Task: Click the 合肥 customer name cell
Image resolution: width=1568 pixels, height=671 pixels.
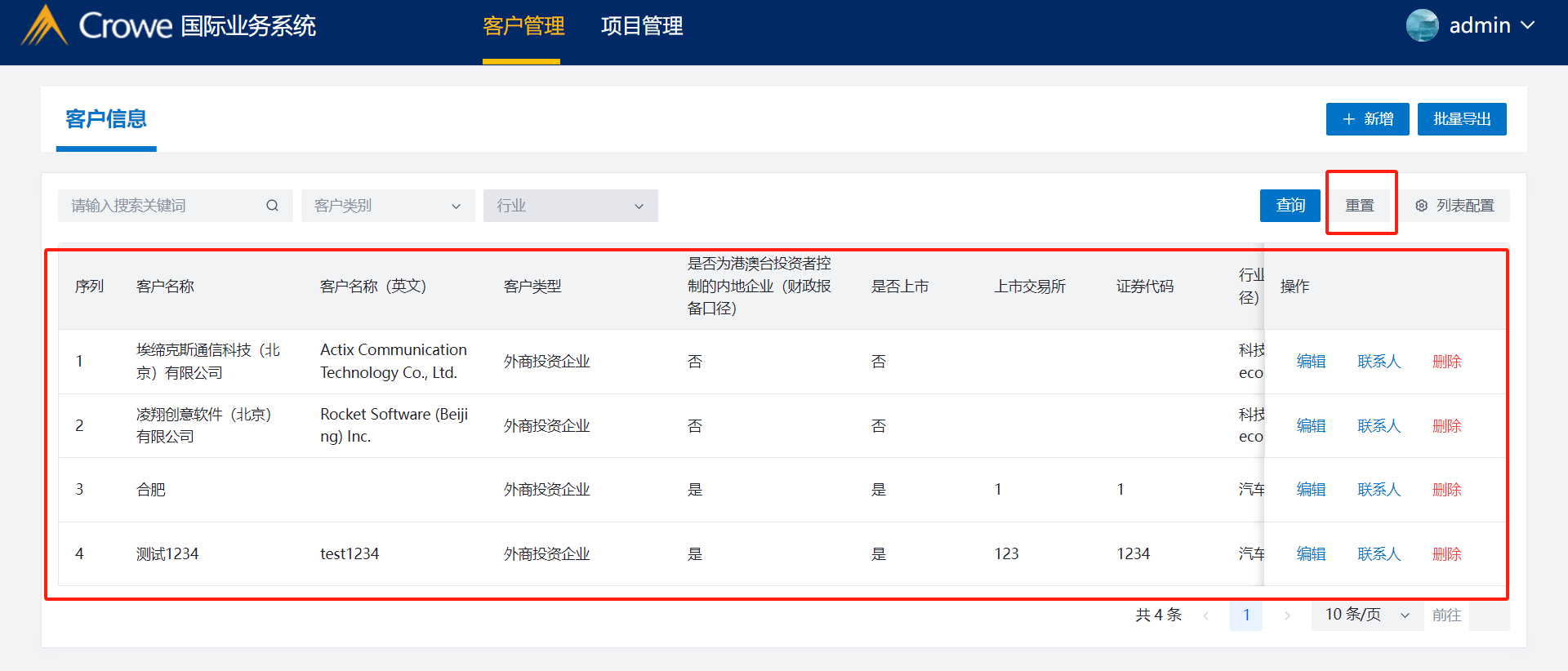Action: click(x=151, y=490)
